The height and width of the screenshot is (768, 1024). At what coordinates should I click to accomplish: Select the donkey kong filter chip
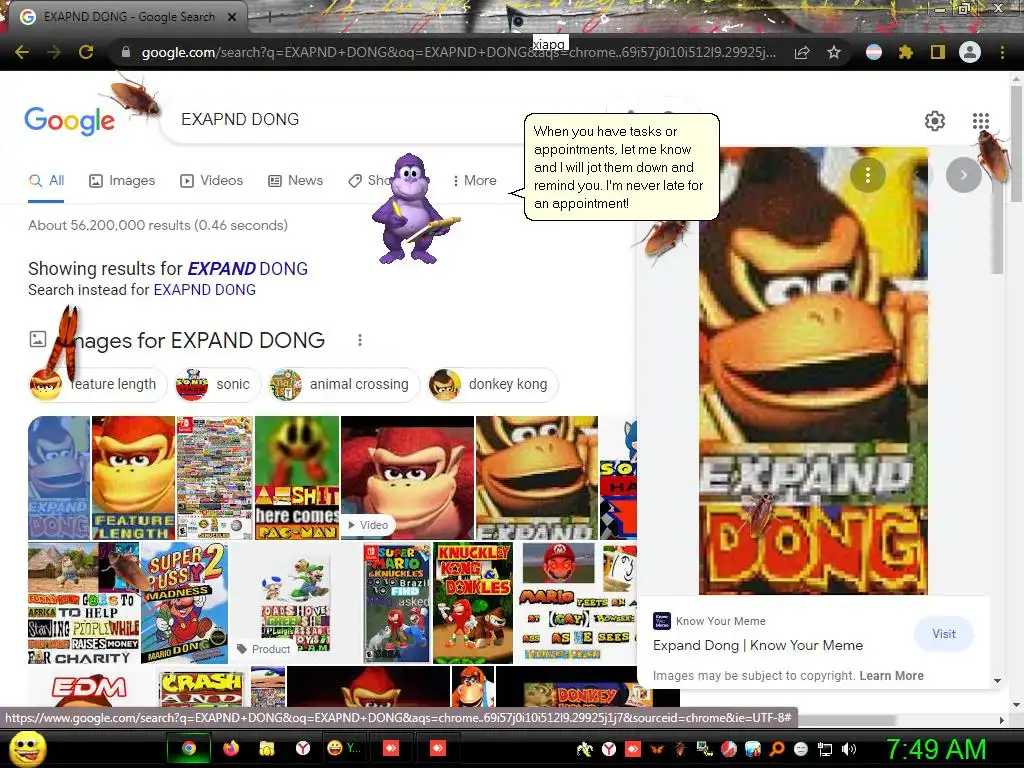493,385
